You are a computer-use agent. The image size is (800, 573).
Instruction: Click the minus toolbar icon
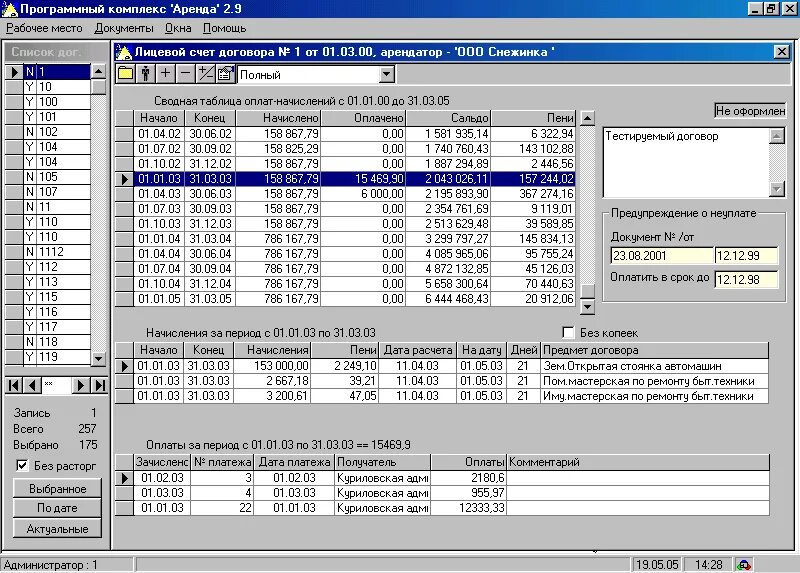point(185,74)
